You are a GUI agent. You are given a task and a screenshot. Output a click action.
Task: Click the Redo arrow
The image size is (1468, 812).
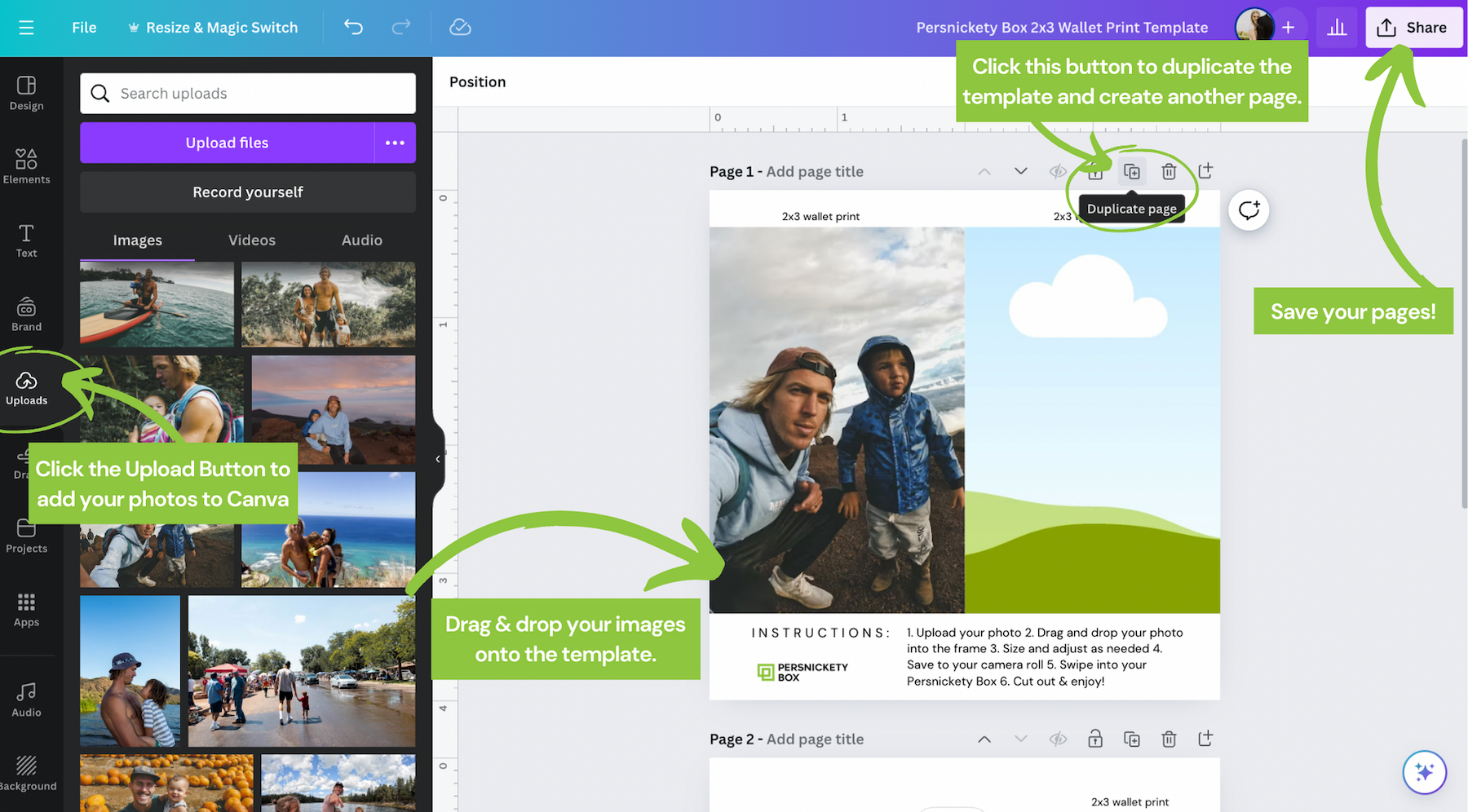click(x=401, y=27)
